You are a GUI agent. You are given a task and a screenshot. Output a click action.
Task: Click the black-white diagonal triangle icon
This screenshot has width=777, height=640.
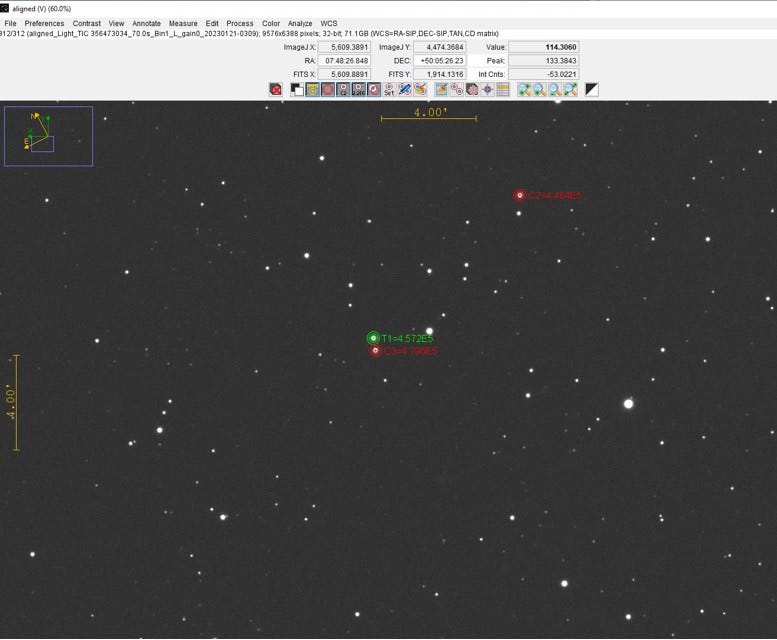pyautogui.click(x=592, y=89)
